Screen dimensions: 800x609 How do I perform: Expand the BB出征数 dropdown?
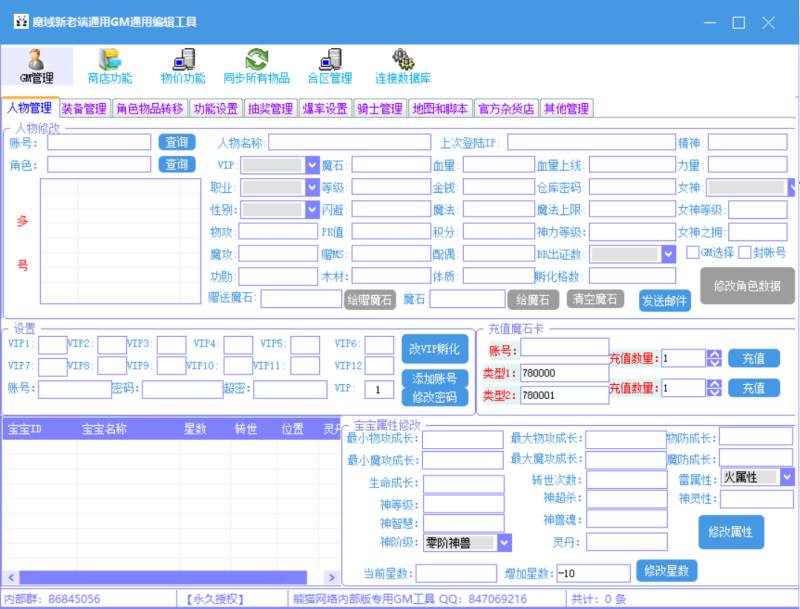click(668, 254)
